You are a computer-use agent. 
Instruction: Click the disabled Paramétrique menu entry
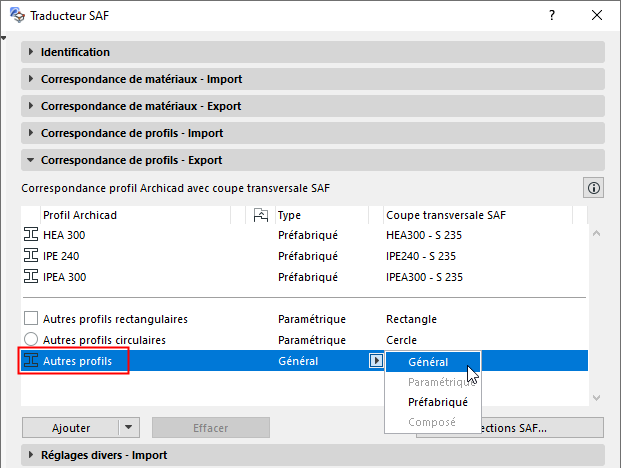pyautogui.click(x=433, y=382)
